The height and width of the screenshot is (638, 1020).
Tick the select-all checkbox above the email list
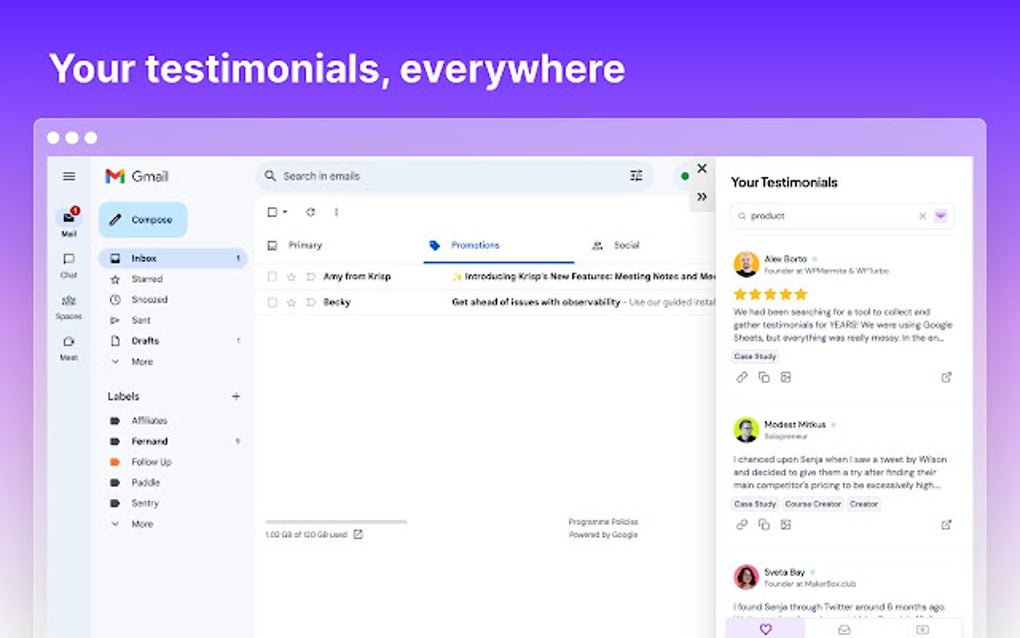coord(271,212)
